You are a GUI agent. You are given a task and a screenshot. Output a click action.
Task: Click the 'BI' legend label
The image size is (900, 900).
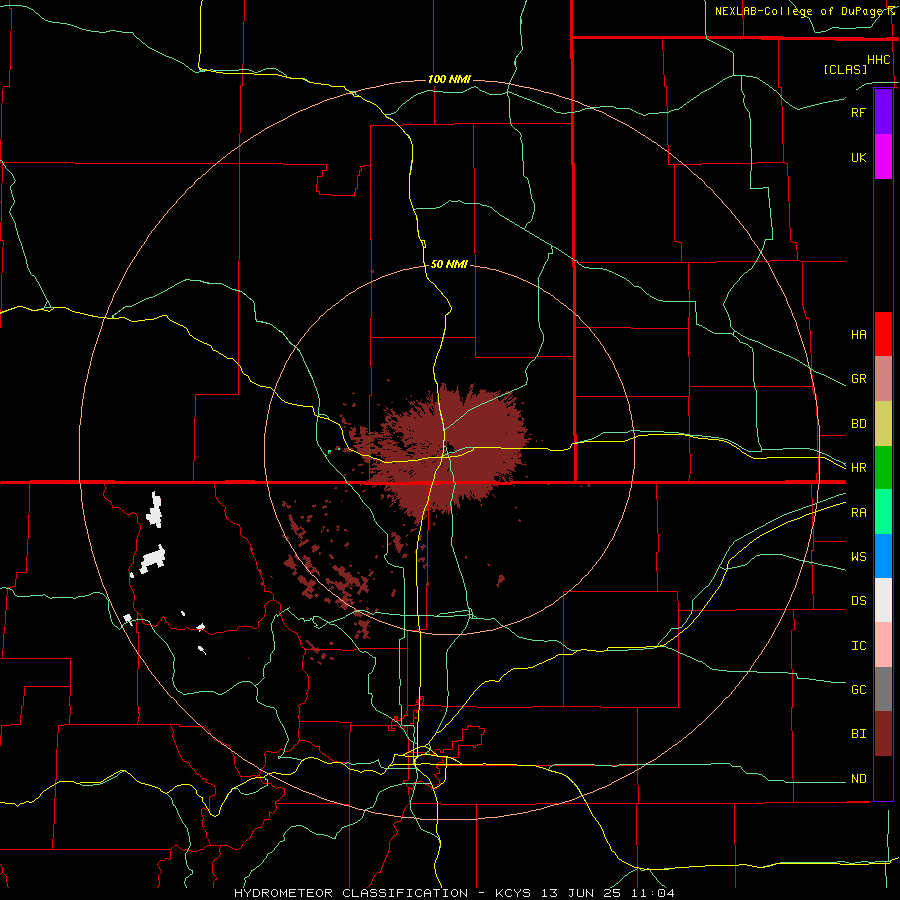[858, 734]
